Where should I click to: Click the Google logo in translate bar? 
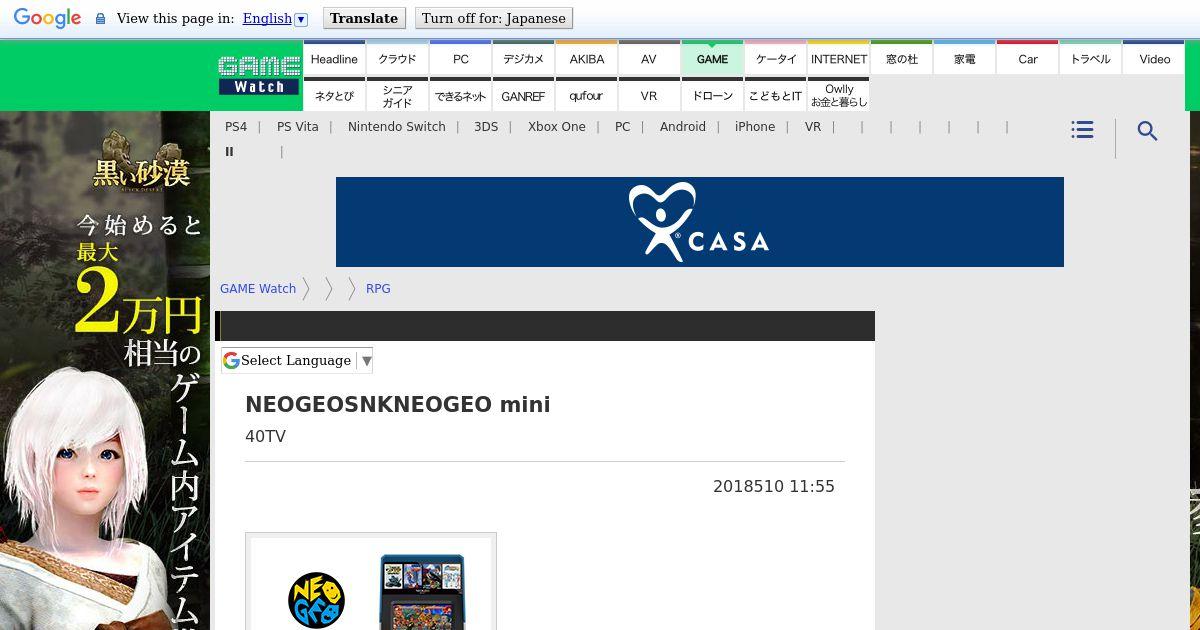point(47,18)
